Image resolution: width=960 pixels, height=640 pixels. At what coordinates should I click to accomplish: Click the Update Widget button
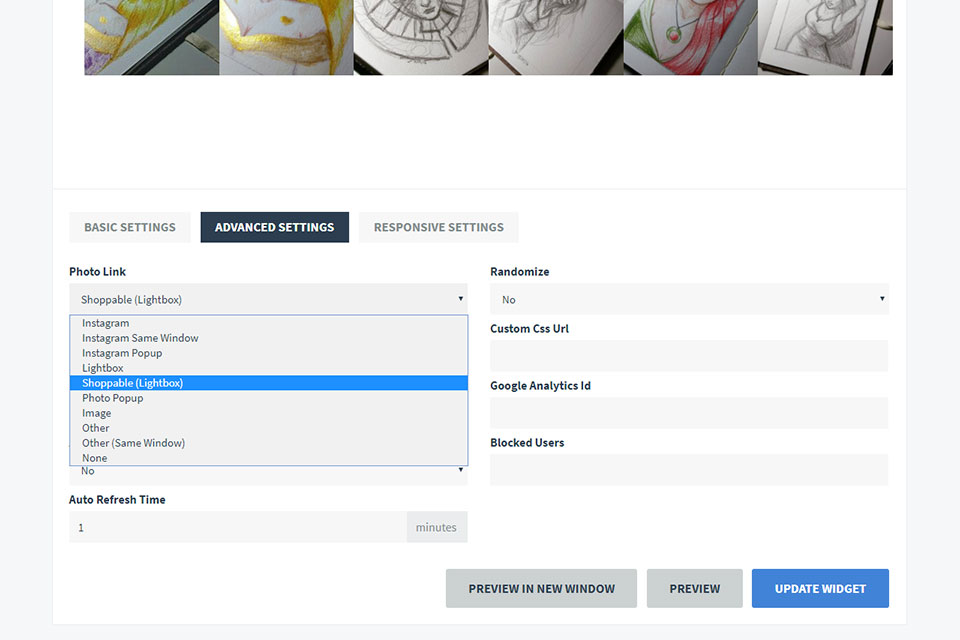click(x=820, y=589)
